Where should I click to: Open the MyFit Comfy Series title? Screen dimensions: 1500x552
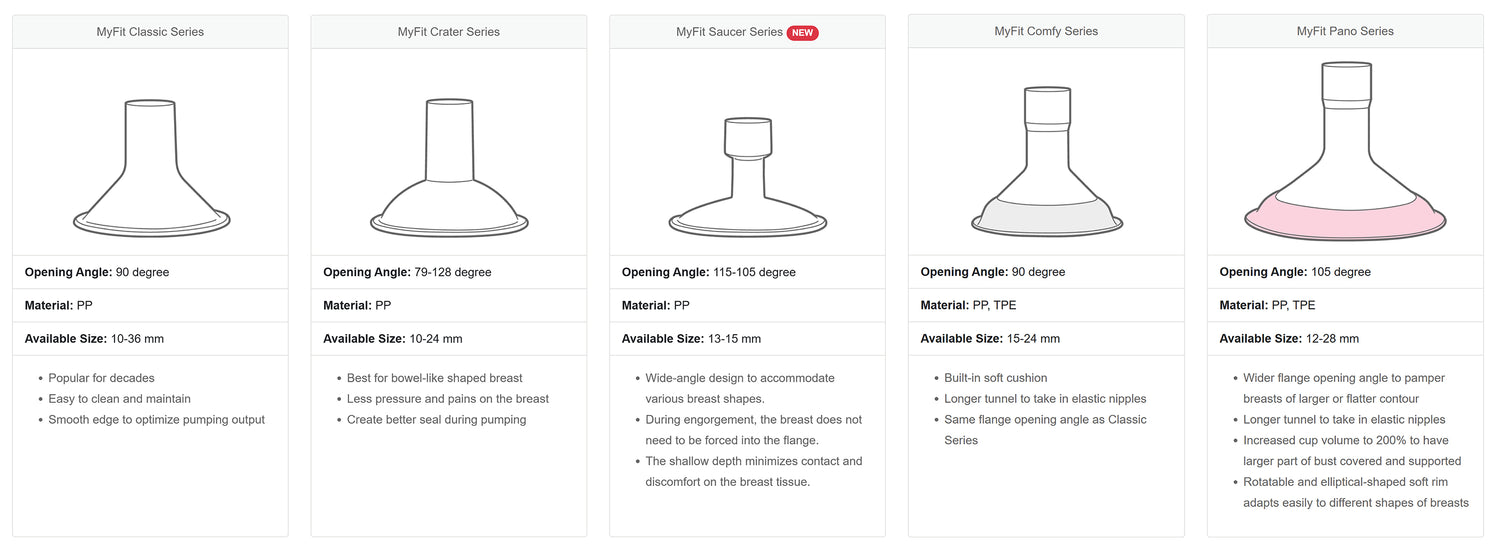pyautogui.click(x=1046, y=31)
